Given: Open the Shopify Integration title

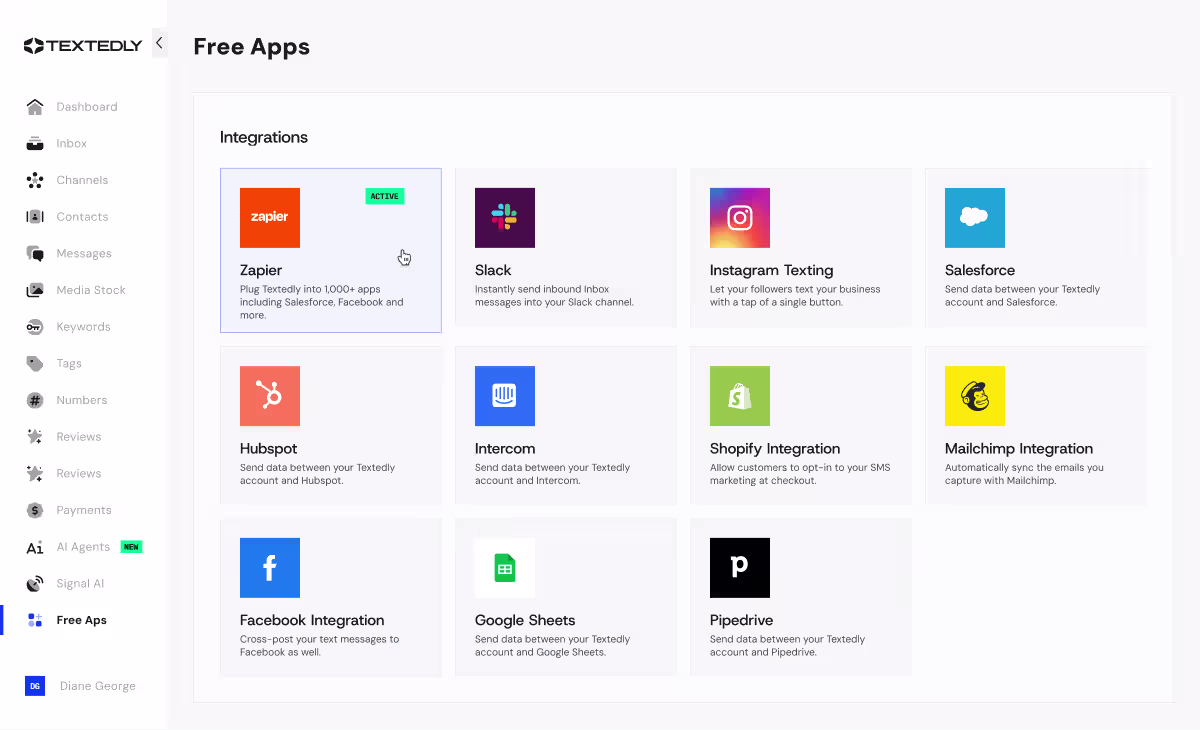Looking at the screenshot, I should (x=775, y=449).
